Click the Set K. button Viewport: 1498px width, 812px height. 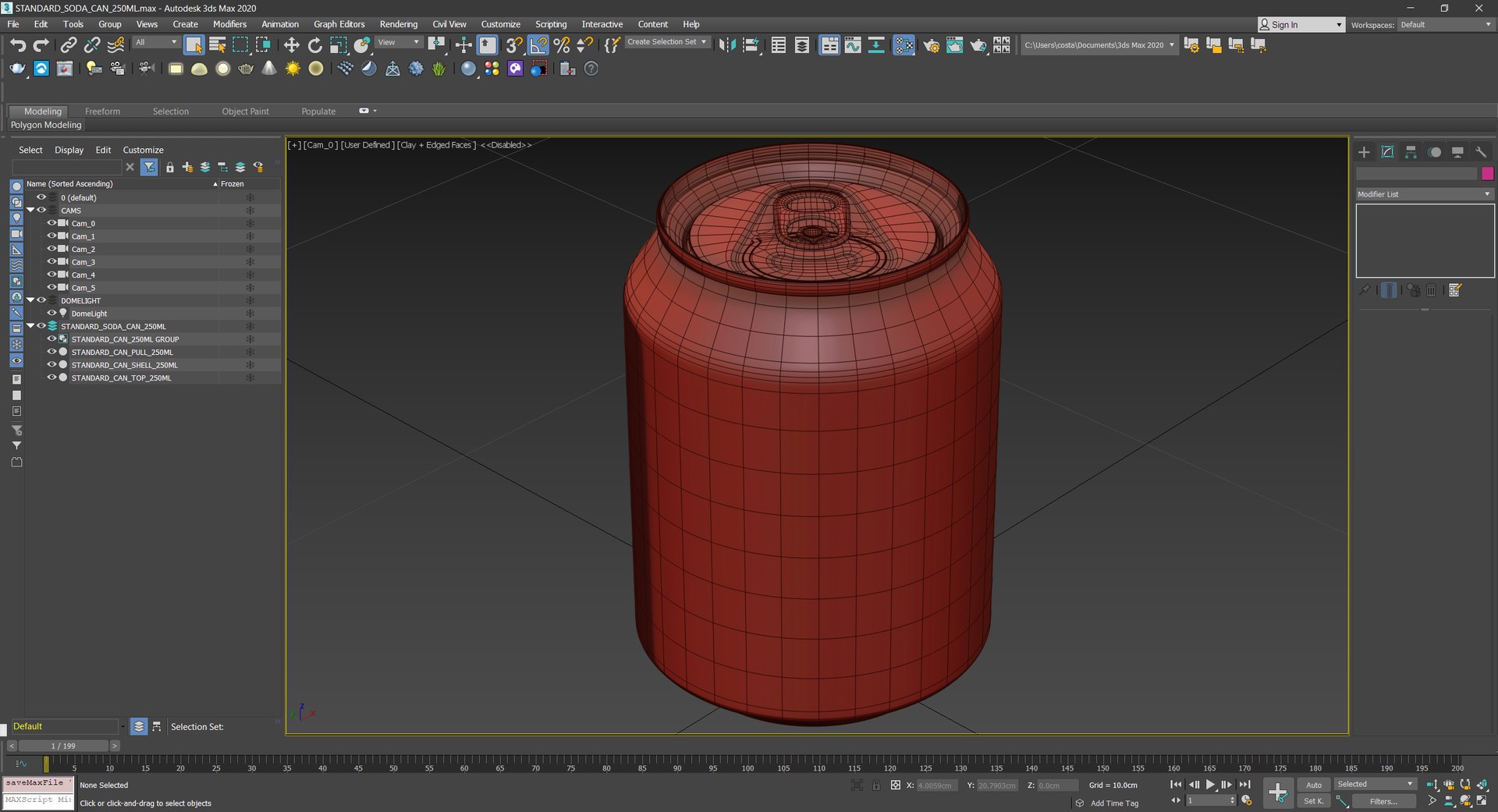tap(1314, 801)
